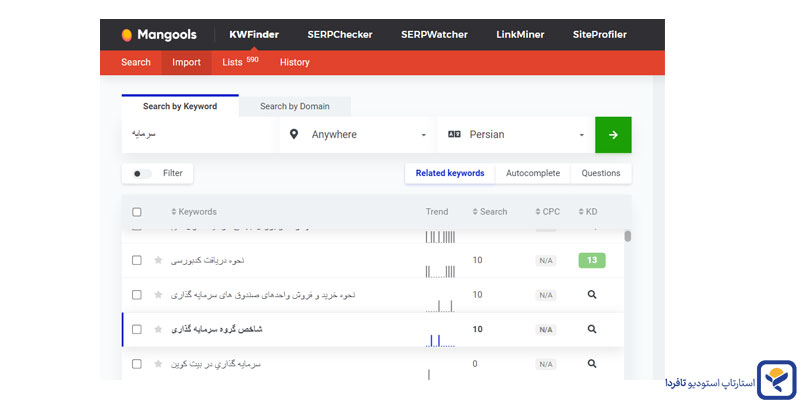Click search volume 0 of بیت کوین row
Image resolution: width=800 pixels, height=400 pixels.
coord(475,364)
